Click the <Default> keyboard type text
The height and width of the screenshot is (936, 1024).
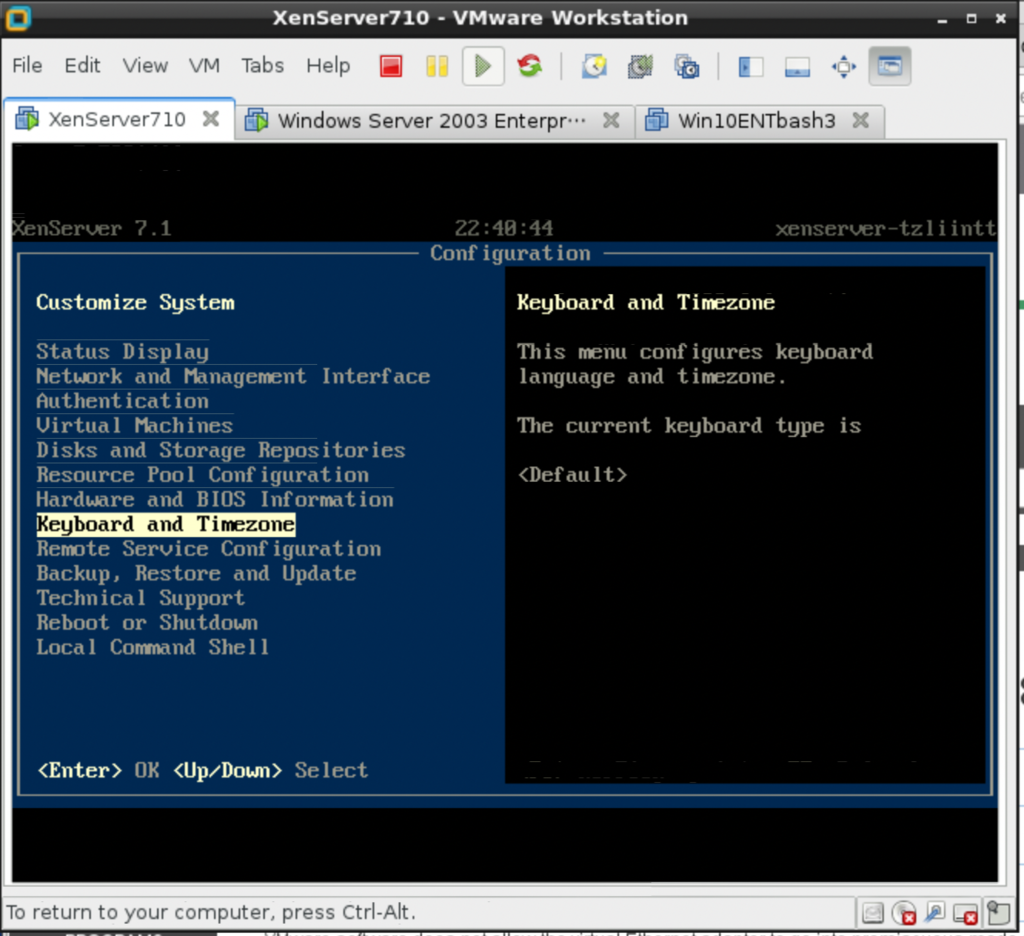tap(572, 474)
